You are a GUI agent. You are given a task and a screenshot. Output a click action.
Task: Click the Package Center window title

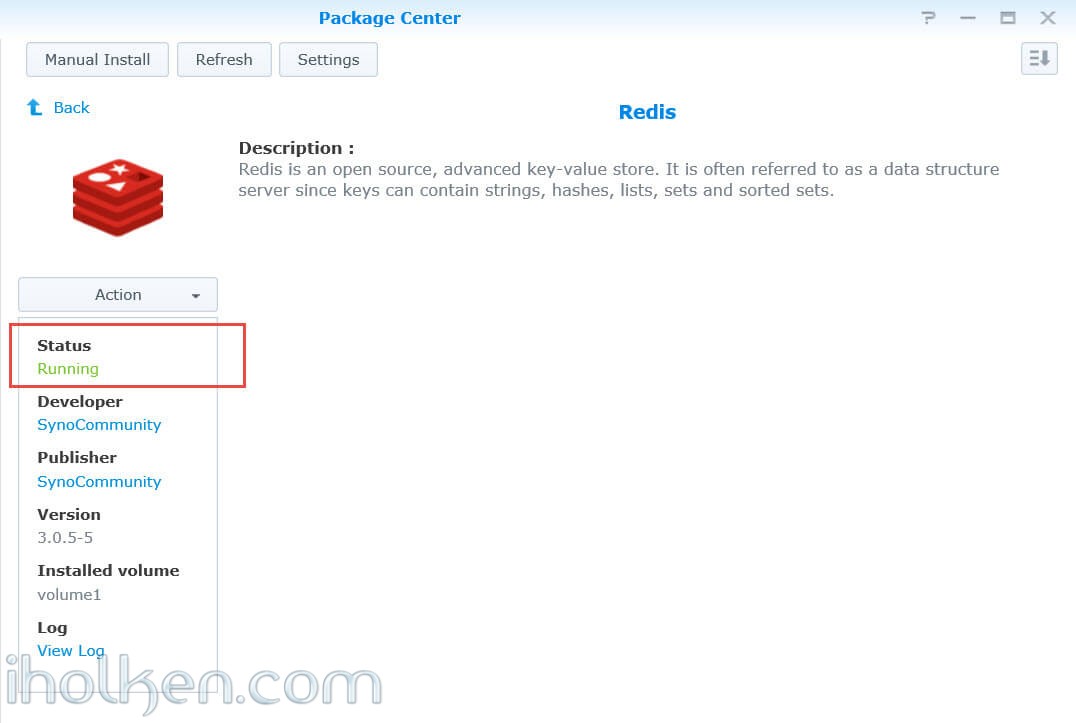coord(389,18)
